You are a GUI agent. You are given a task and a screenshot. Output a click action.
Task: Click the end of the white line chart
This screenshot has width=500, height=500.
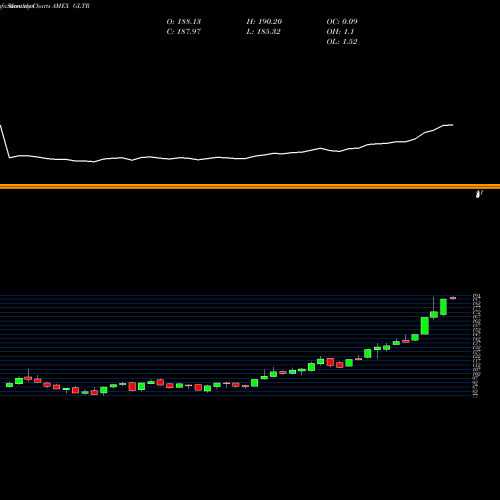(x=452, y=125)
